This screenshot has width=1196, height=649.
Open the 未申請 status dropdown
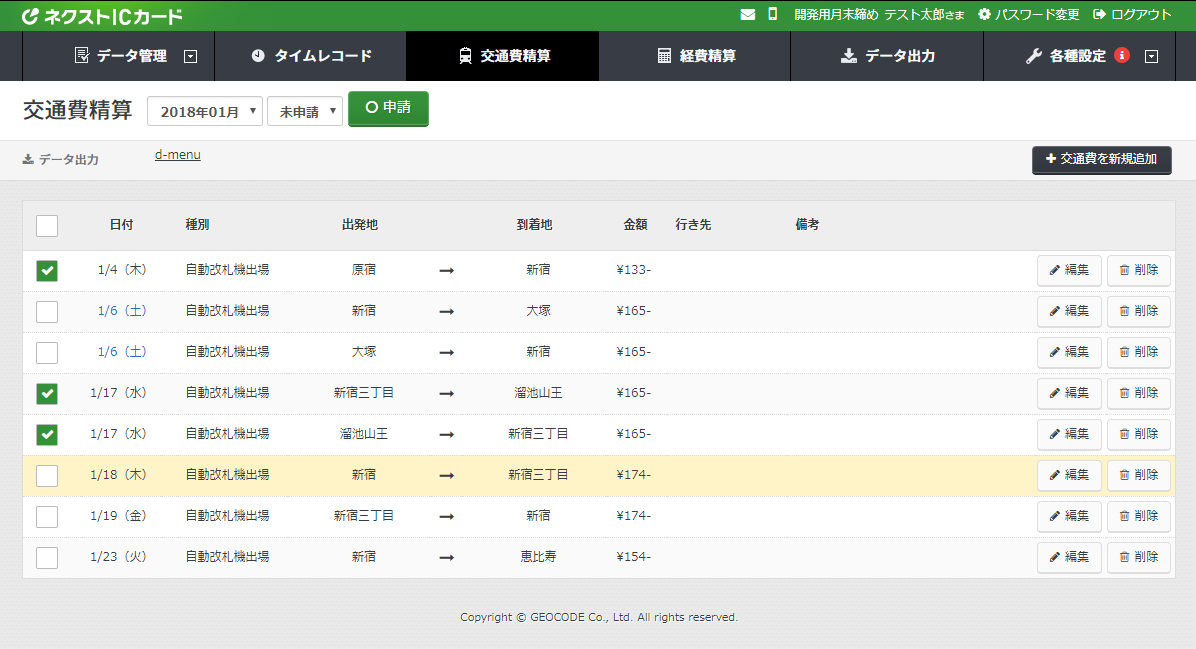[304, 110]
